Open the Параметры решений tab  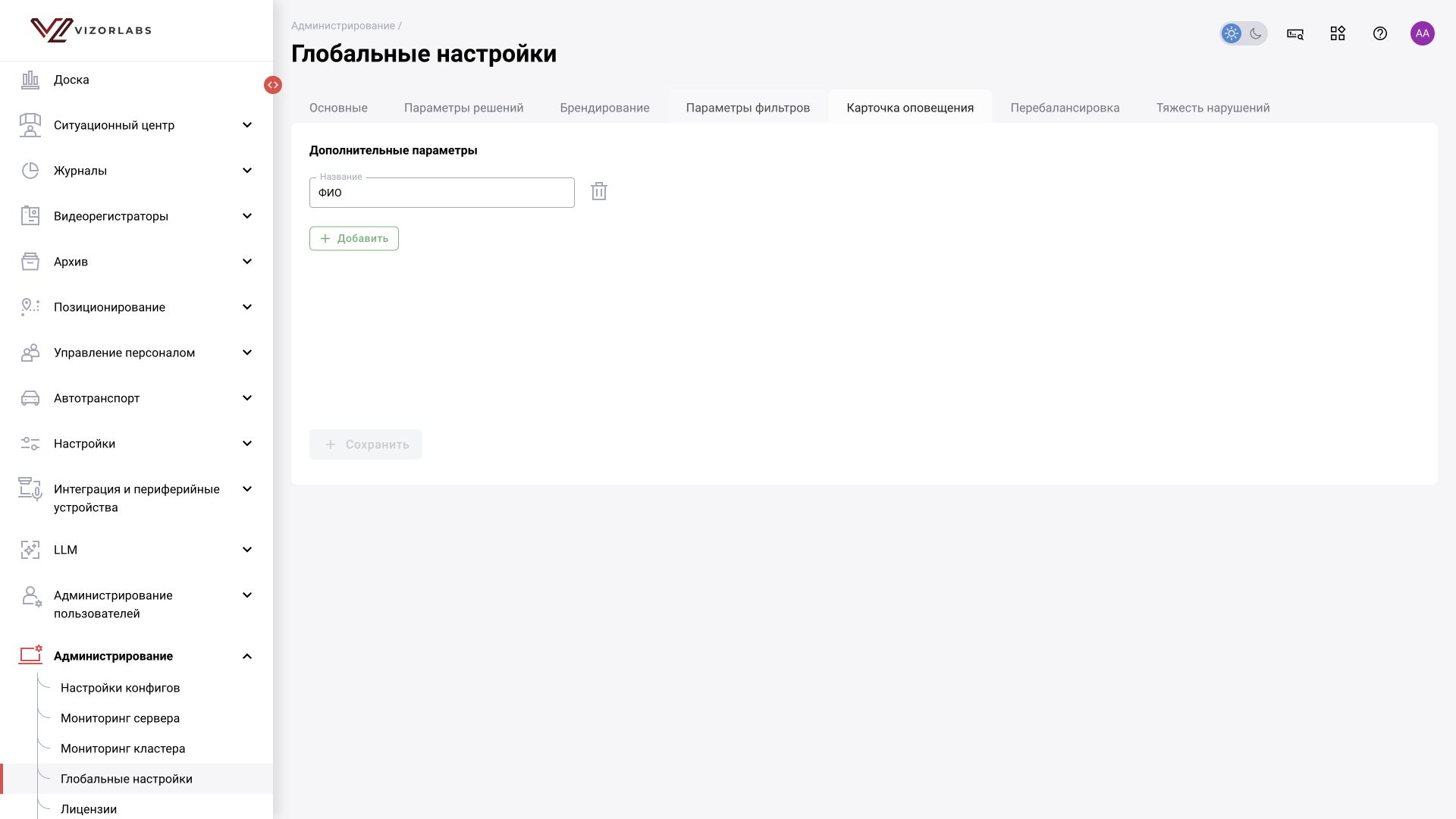[x=464, y=108]
